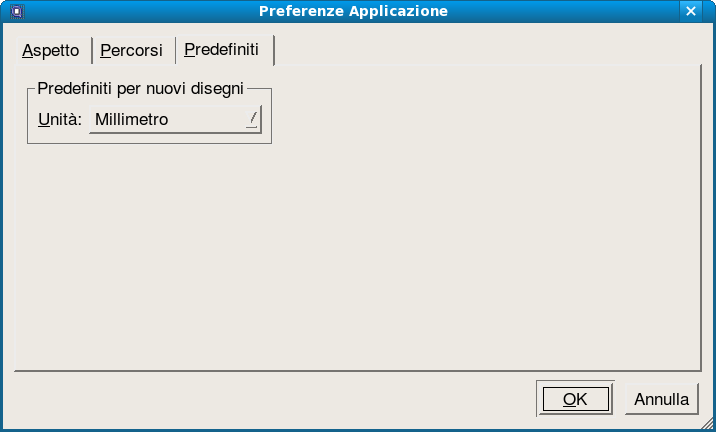716x432 pixels.
Task: Open the Unità dropdown showing Millimetro
Action: coord(175,120)
